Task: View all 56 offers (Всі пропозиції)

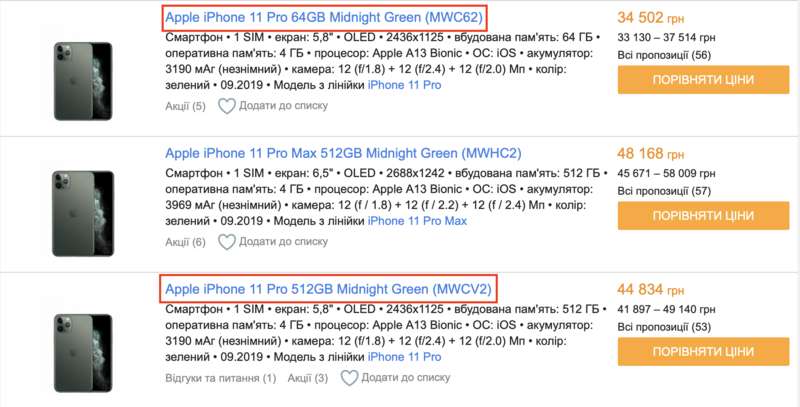Action: [x=664, y=54]
